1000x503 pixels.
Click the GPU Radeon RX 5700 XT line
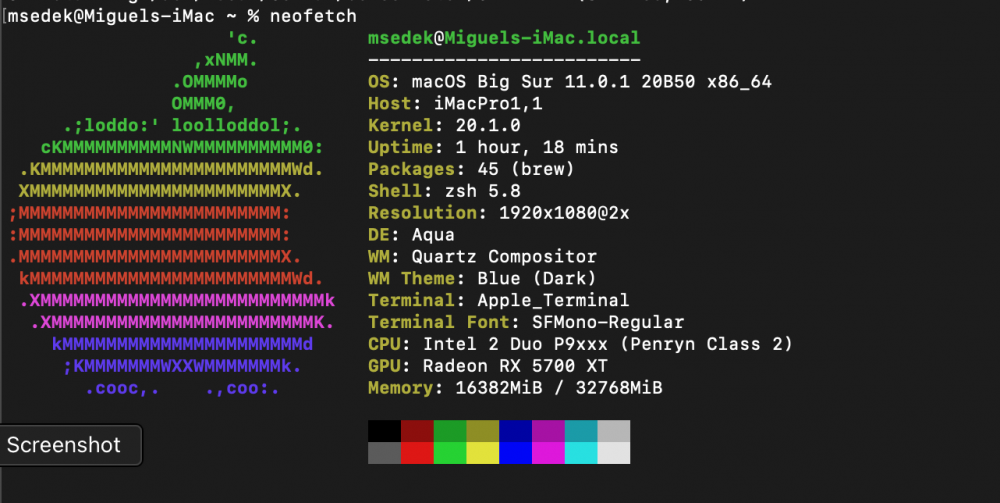(488, 366)
